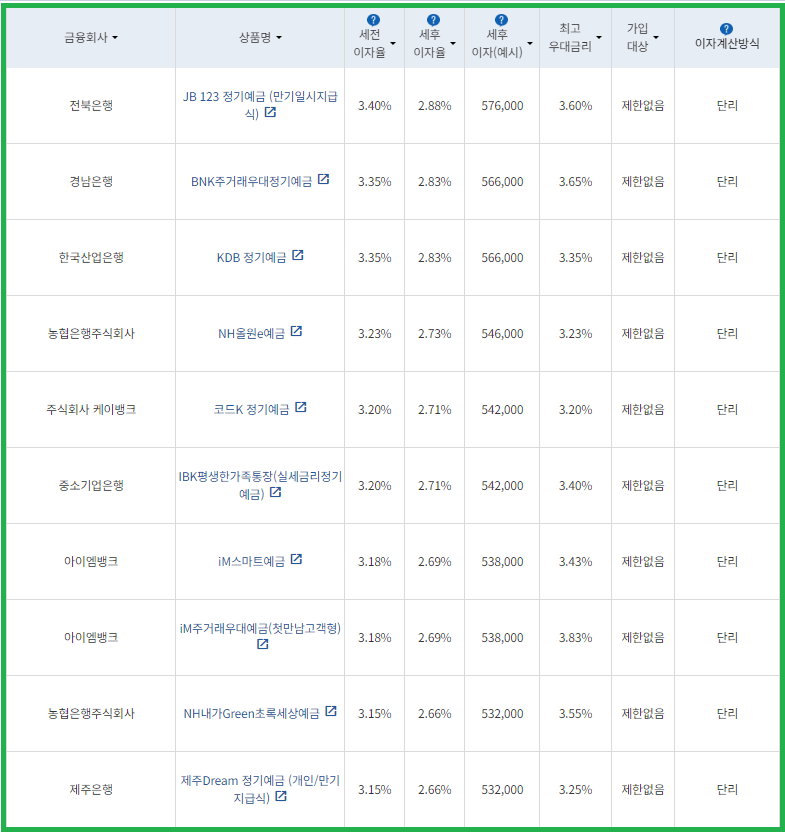Sort by 금융회사 column arrow
The width and height of the screenshot is (785, 834).
115,38
